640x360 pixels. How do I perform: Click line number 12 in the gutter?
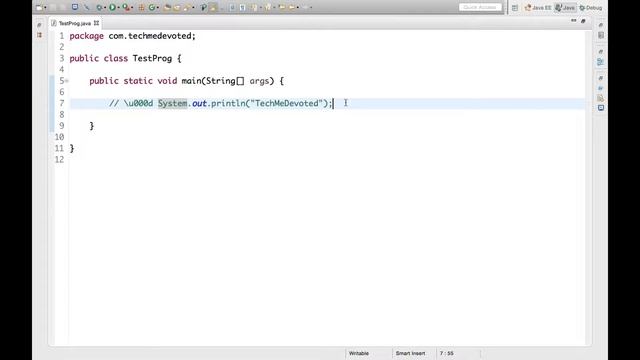60,160
